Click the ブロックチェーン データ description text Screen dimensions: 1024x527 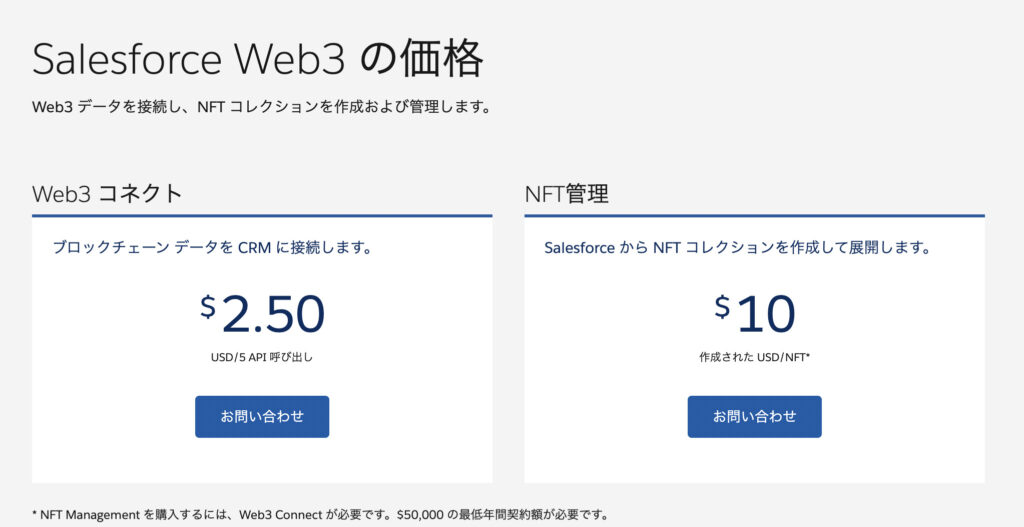click(212, 247)
